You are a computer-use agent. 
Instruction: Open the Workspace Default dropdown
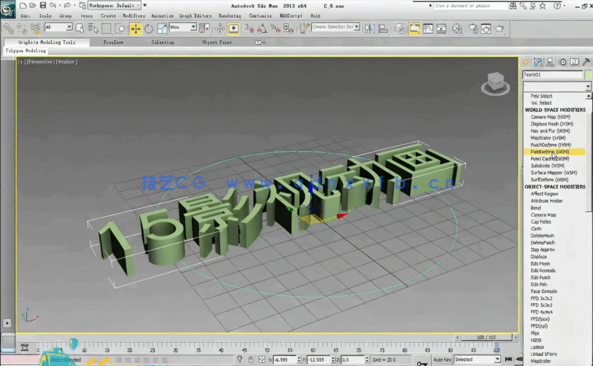point(115,5)
